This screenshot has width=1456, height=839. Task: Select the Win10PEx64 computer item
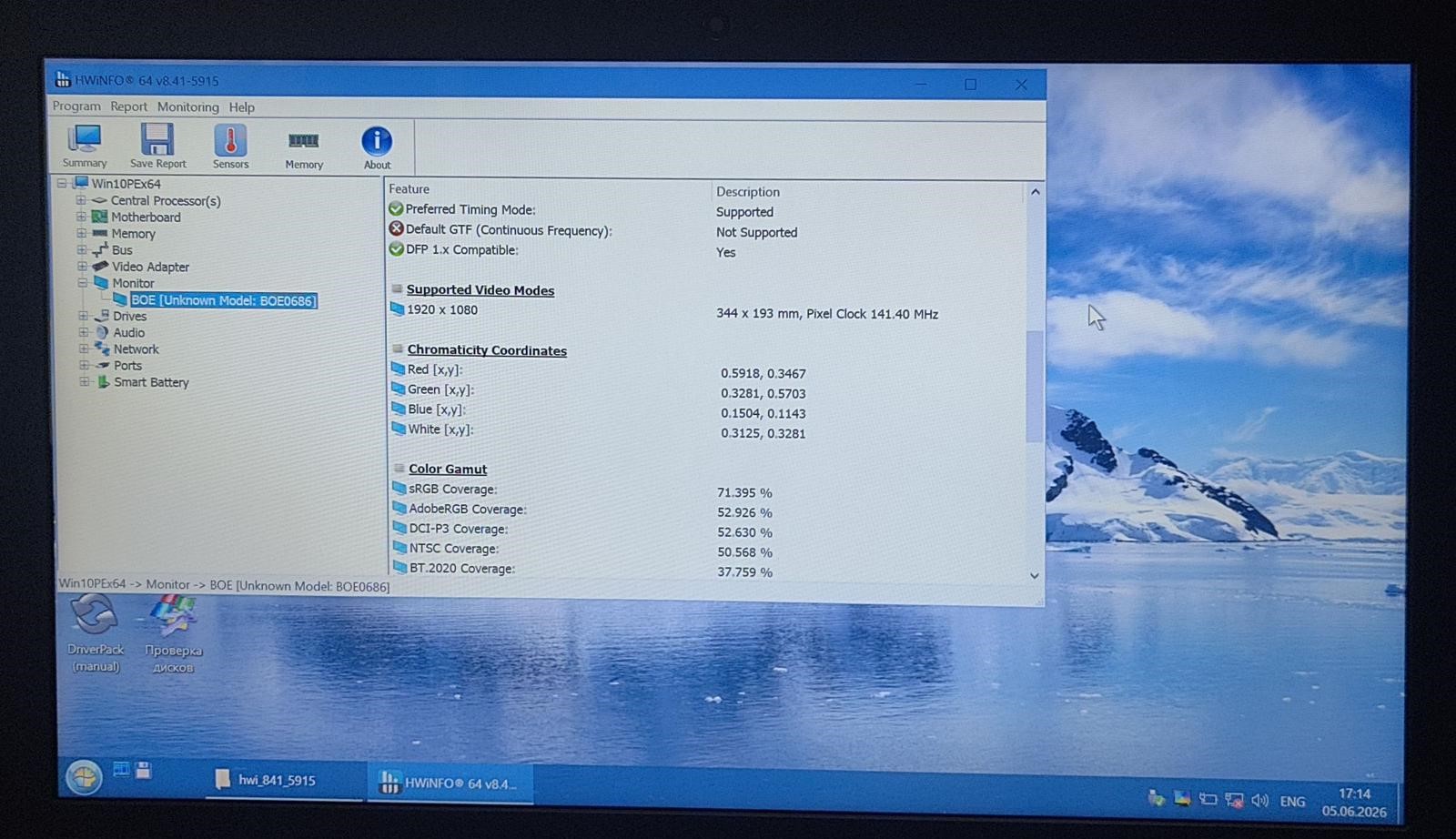coord(126,184)
